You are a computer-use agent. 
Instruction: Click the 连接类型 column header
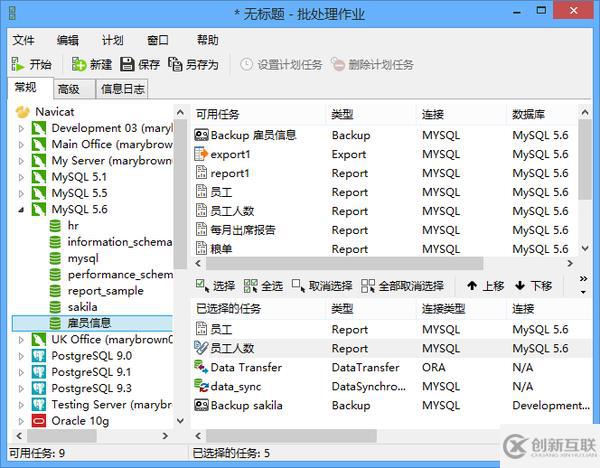461,308
